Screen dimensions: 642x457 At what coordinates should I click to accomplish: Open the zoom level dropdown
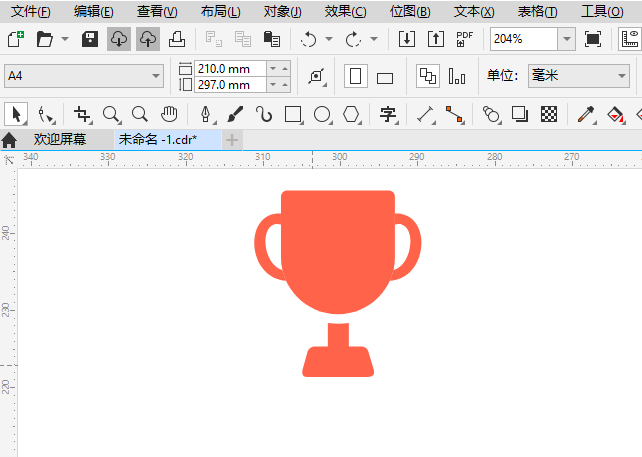pyautogui.click(x=567, y=39)
